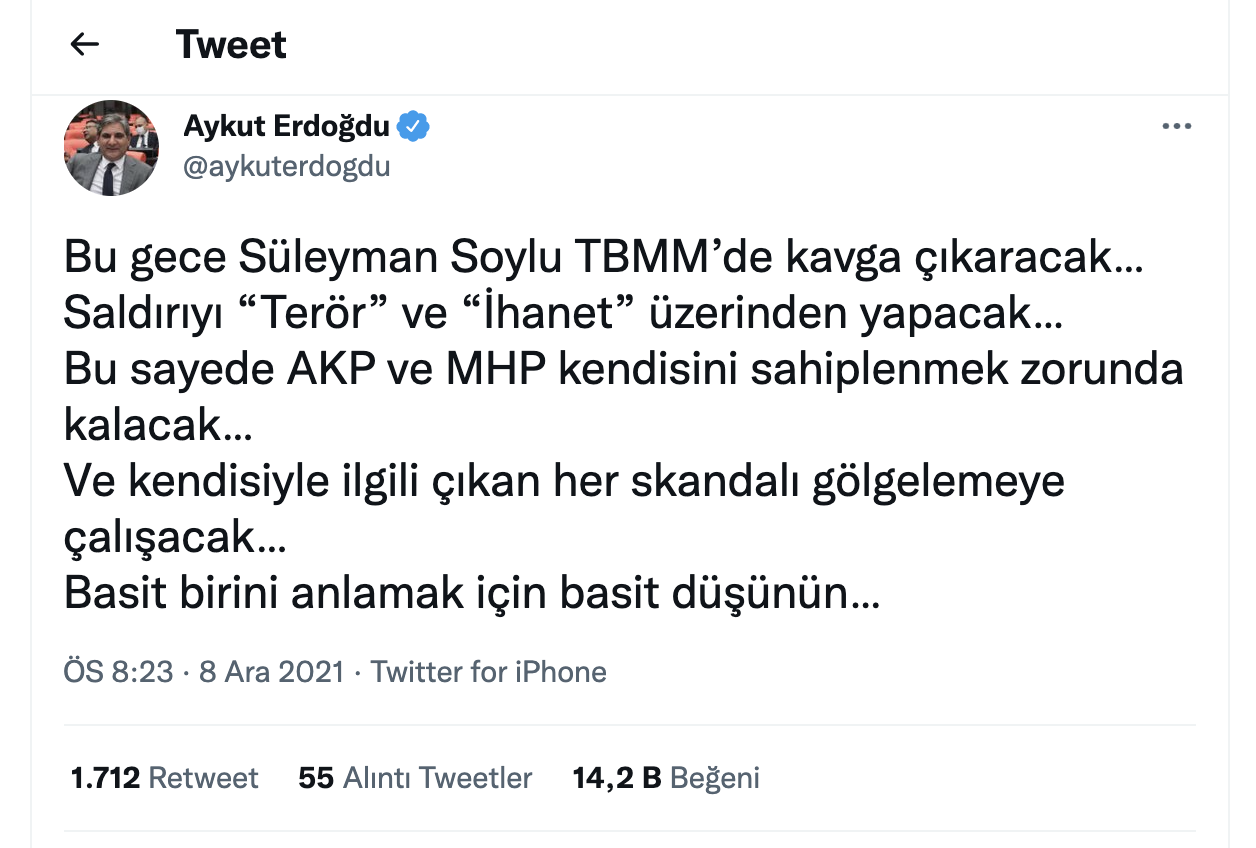Tap the back navigation arrow at top left
This screenshot has width=1256, height=848.
tap(85, 44)
